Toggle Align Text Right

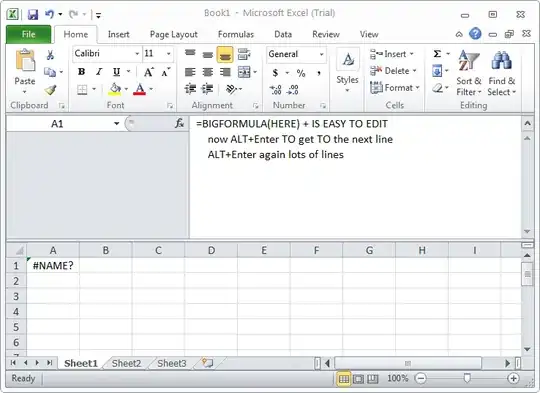[x=225, y=72]
